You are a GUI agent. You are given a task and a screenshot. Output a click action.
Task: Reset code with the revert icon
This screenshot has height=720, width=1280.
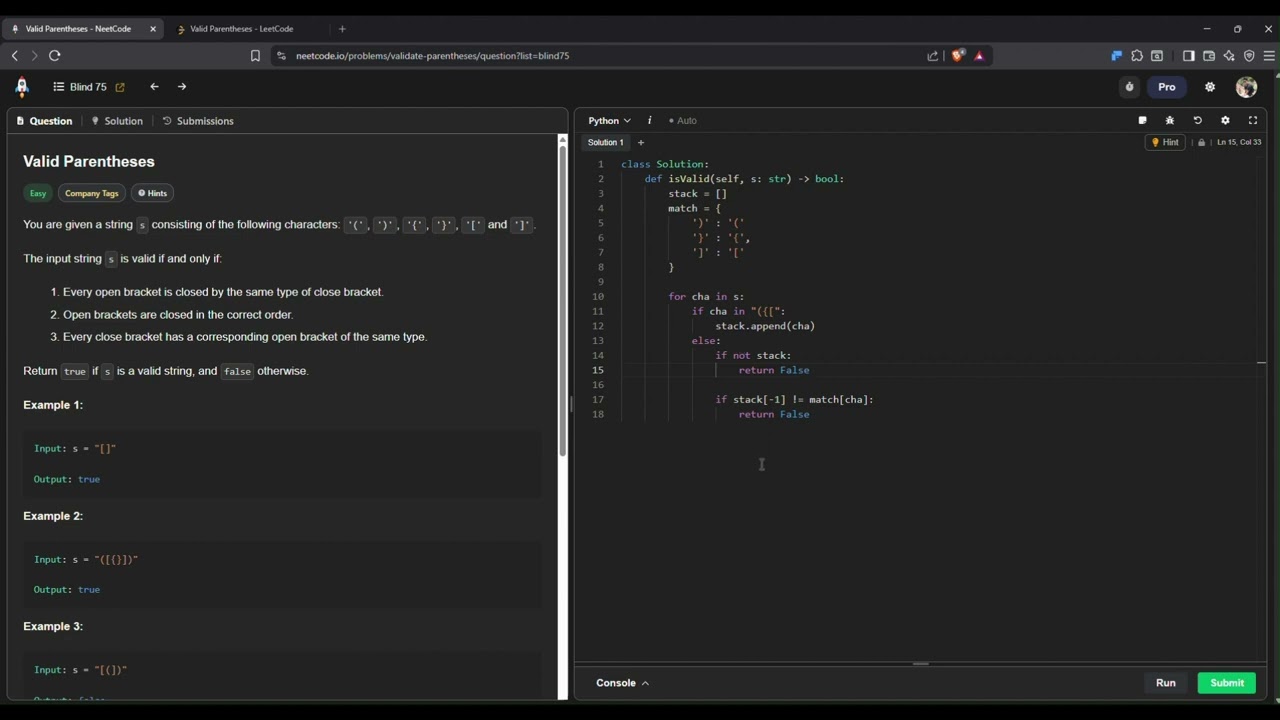(x=1197, y=120)
